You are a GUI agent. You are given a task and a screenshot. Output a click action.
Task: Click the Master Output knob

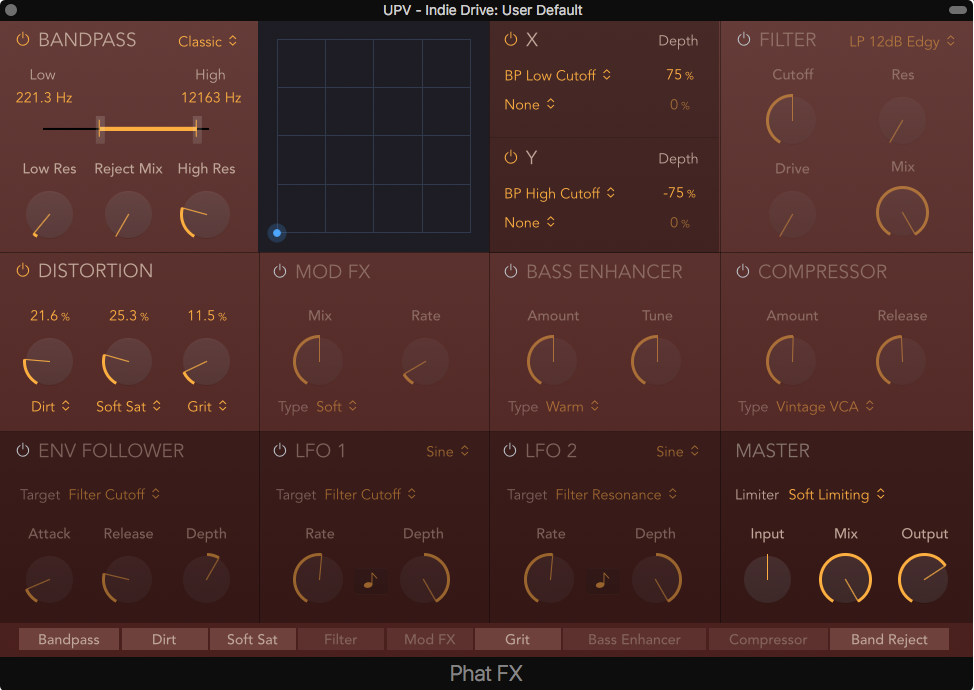924,579
